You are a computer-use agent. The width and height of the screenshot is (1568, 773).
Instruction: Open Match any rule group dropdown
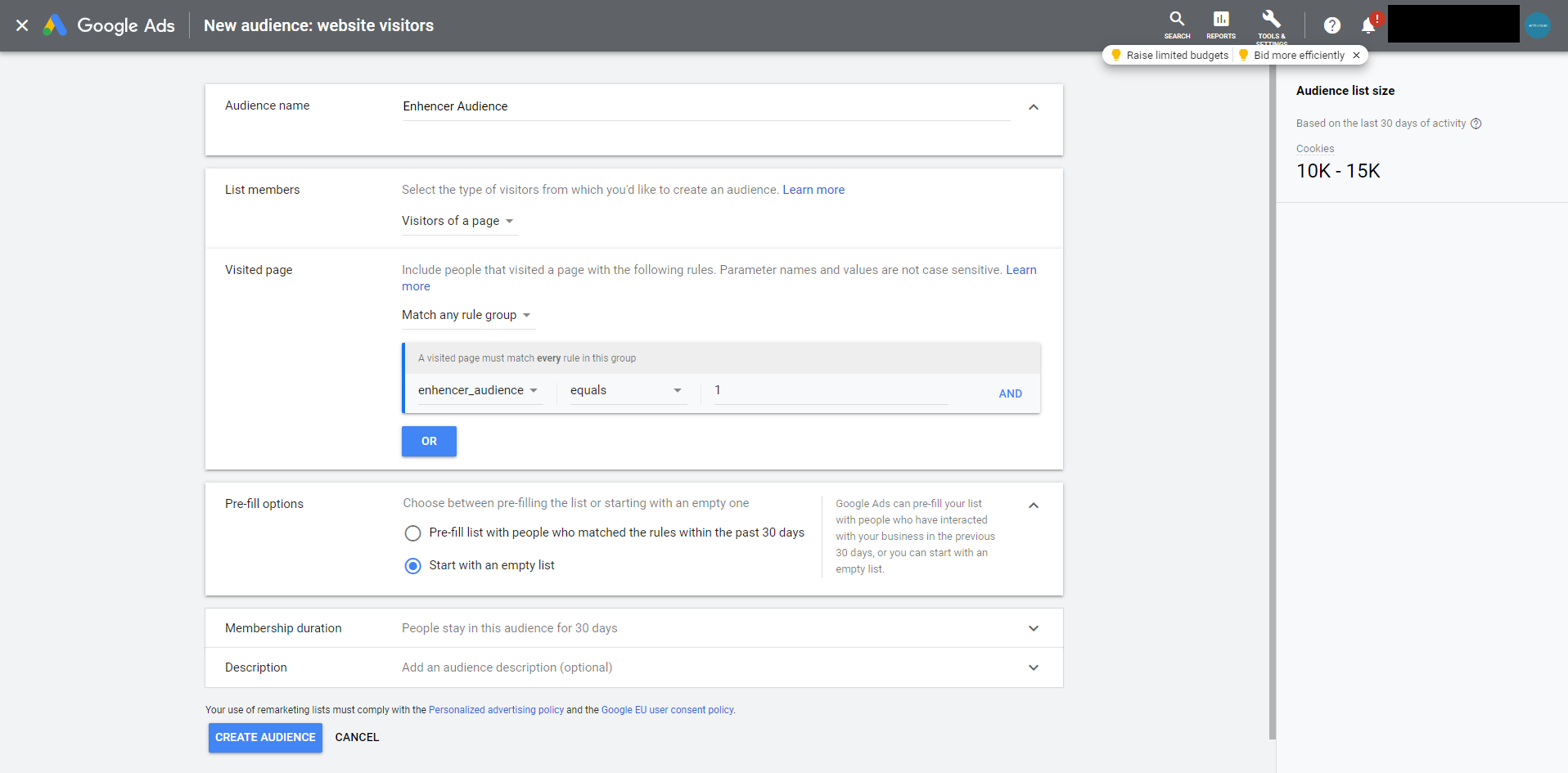point(467,315)
